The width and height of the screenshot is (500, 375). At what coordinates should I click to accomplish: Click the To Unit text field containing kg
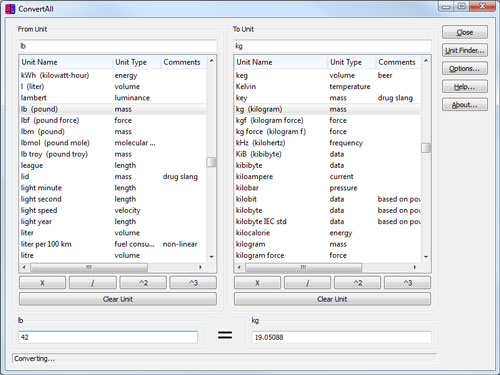click(x=332, y=46)
